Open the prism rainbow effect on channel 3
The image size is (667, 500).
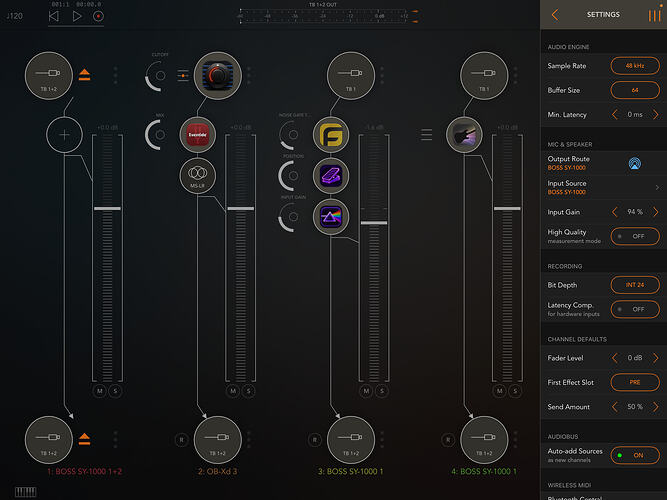[331, 217]
